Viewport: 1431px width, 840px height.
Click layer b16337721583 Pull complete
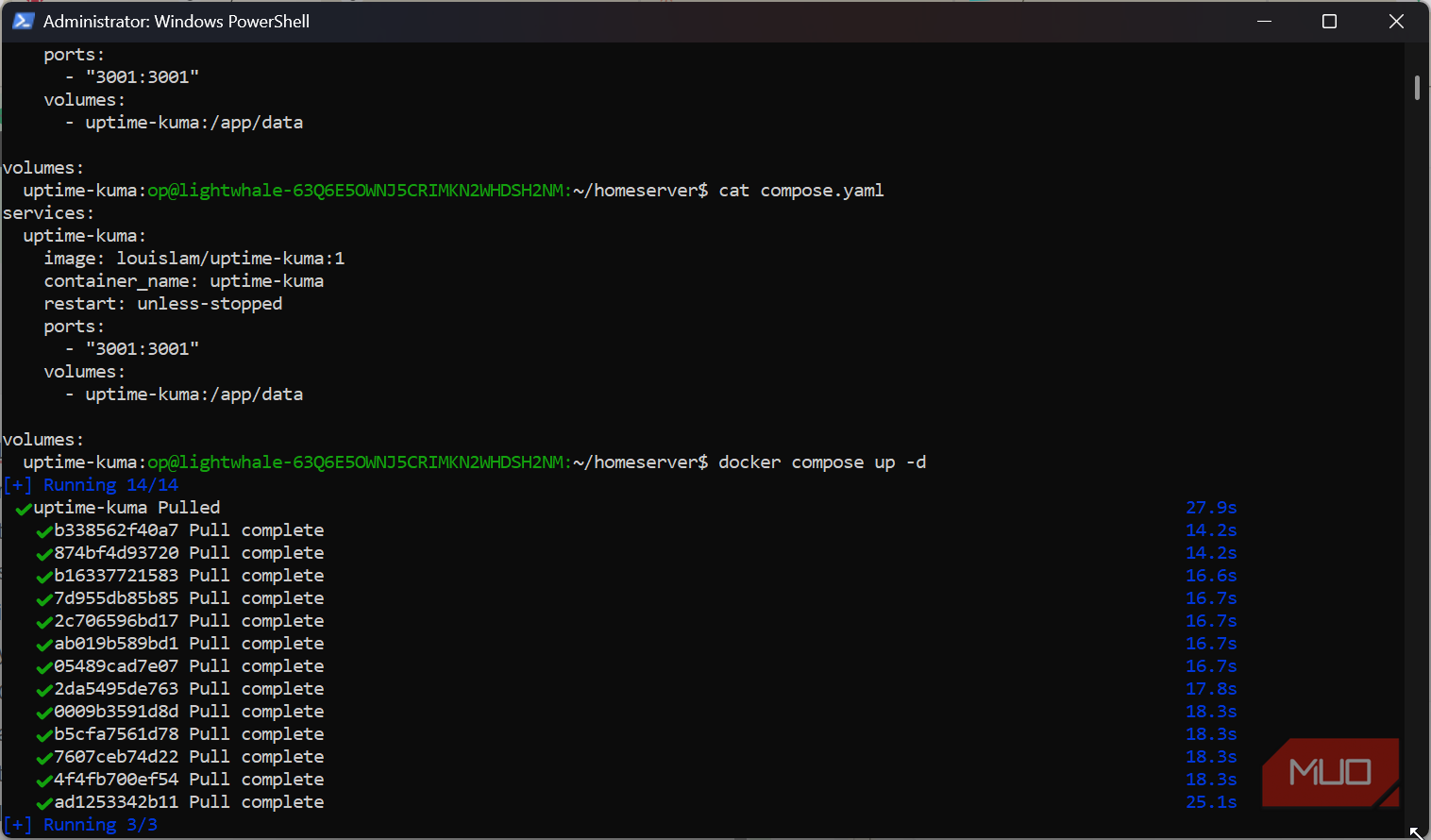pyautogui.click(x=189, y=576)
